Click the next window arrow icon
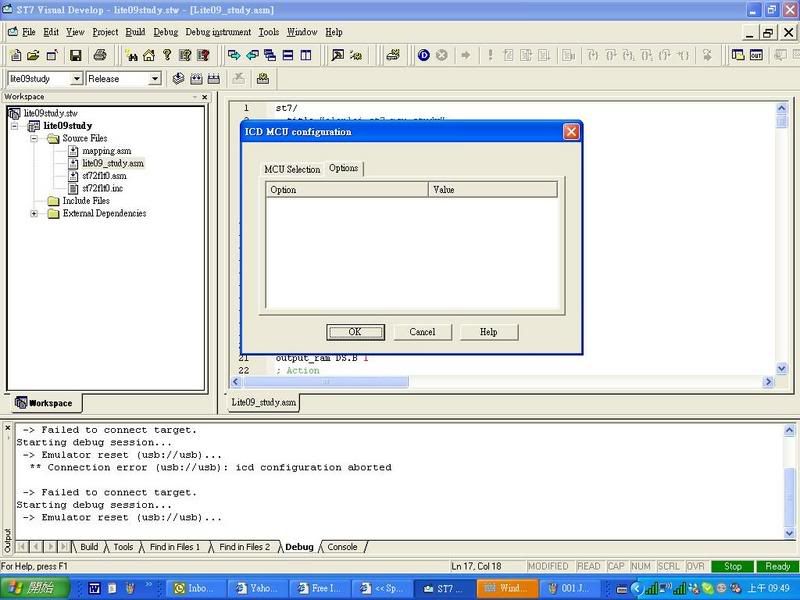The width and height of the screenshot is (800, 600). click(234, 55)
